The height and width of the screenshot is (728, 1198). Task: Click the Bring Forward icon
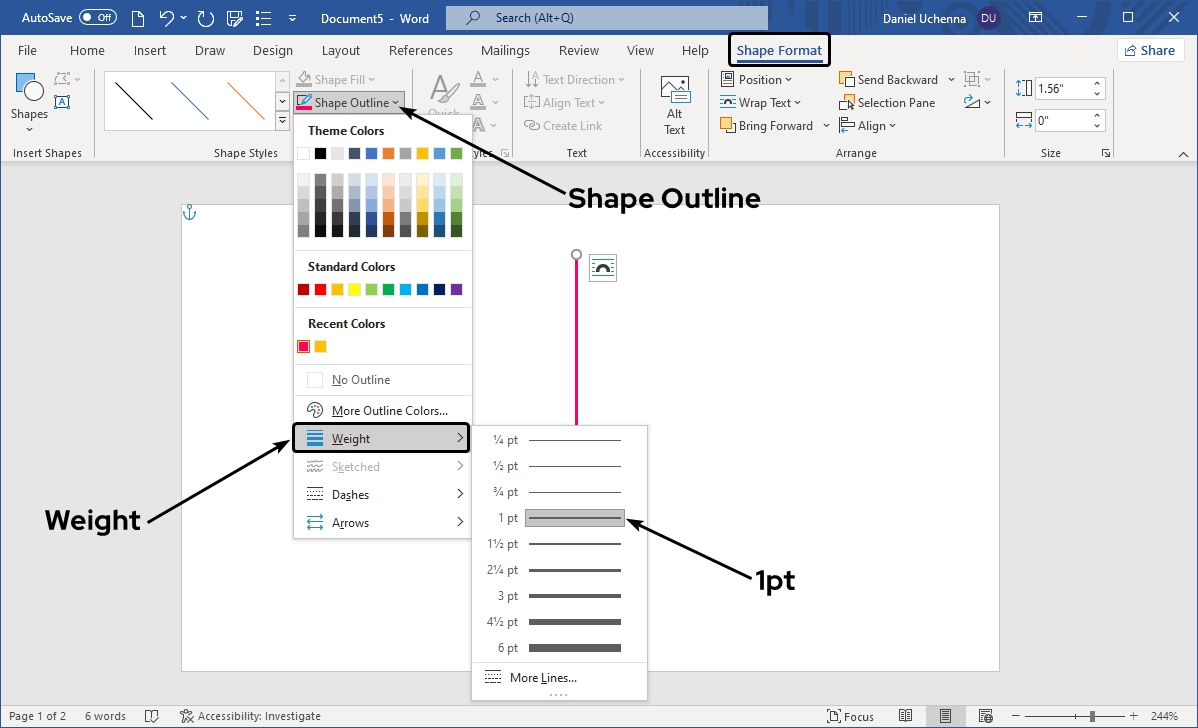(x=728, y=126)
